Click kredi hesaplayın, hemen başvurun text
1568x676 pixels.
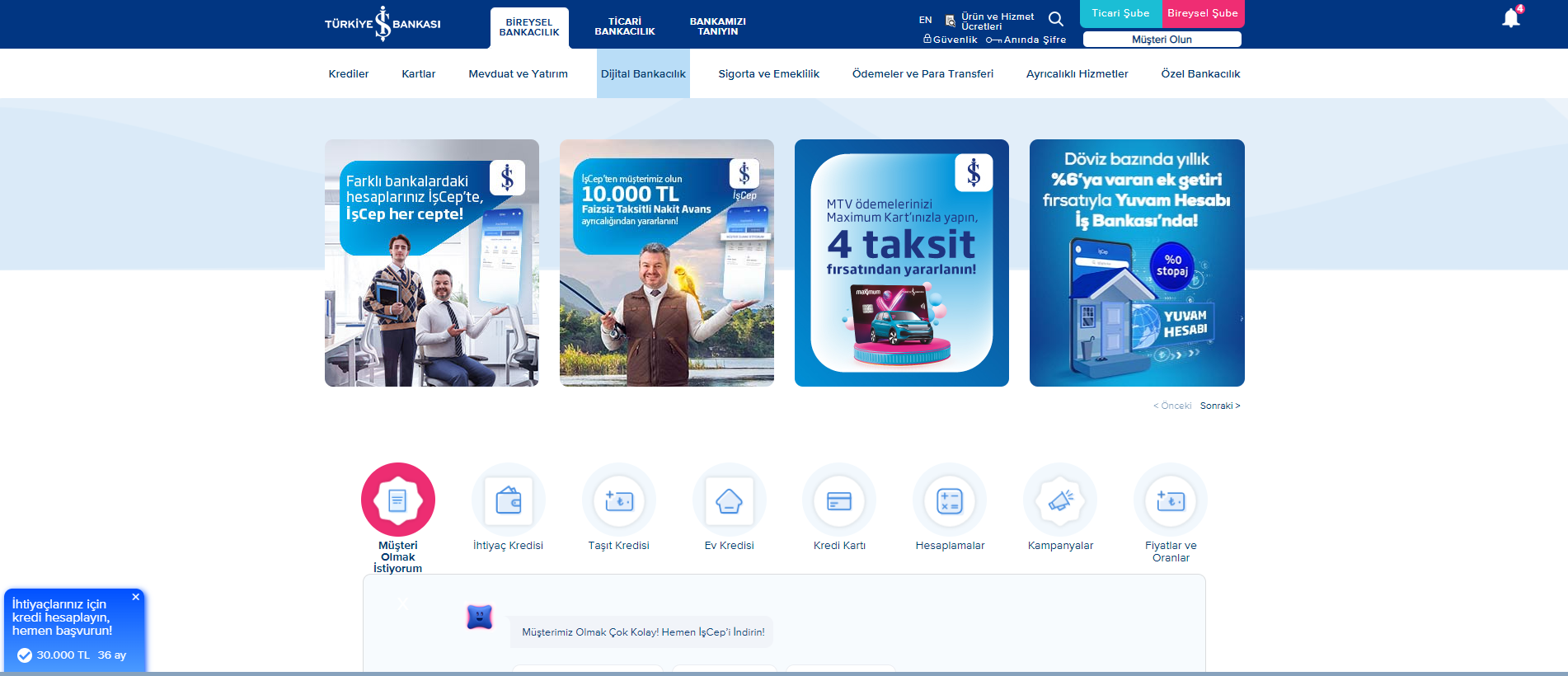click(x=63, y=617)
